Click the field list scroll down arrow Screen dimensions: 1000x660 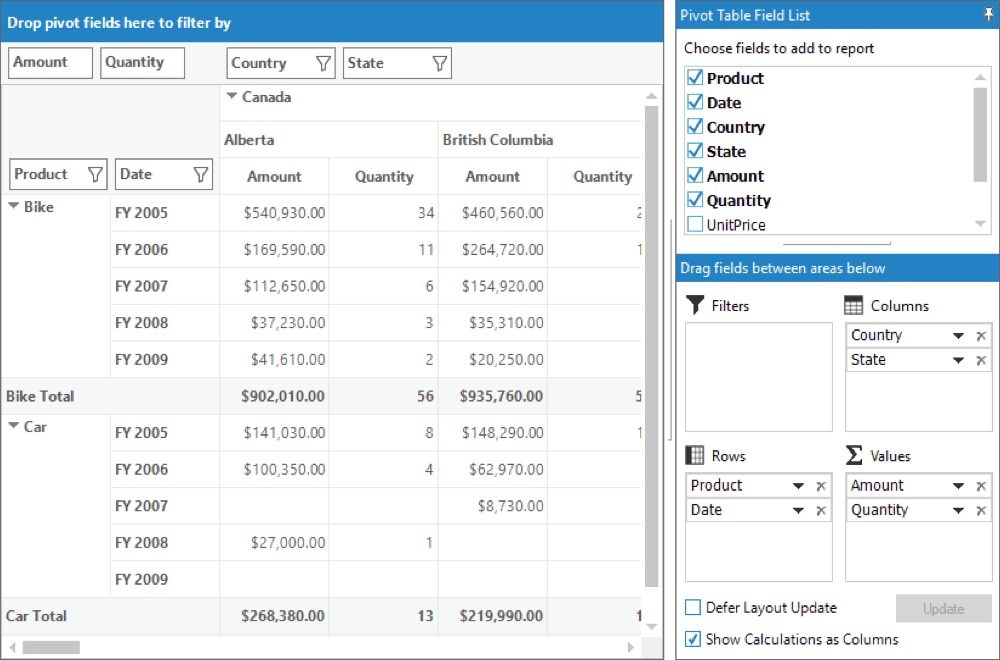(x=981, y=225)
